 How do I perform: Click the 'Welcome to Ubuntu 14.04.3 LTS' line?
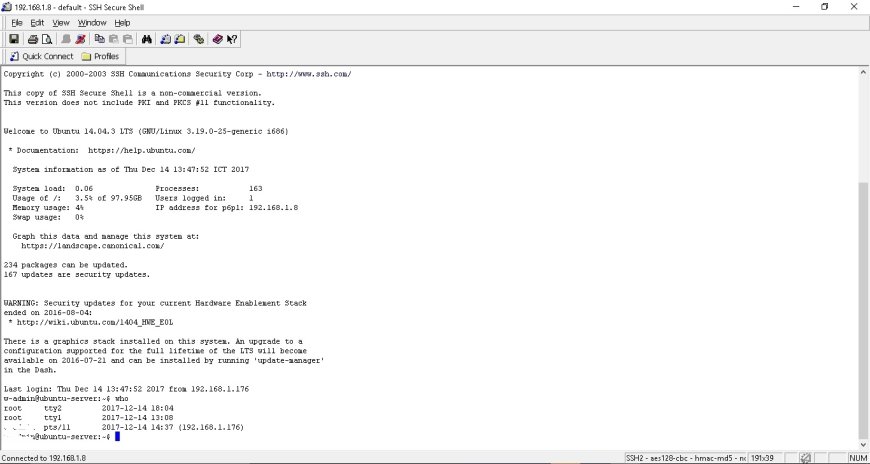tap(146, 132)
